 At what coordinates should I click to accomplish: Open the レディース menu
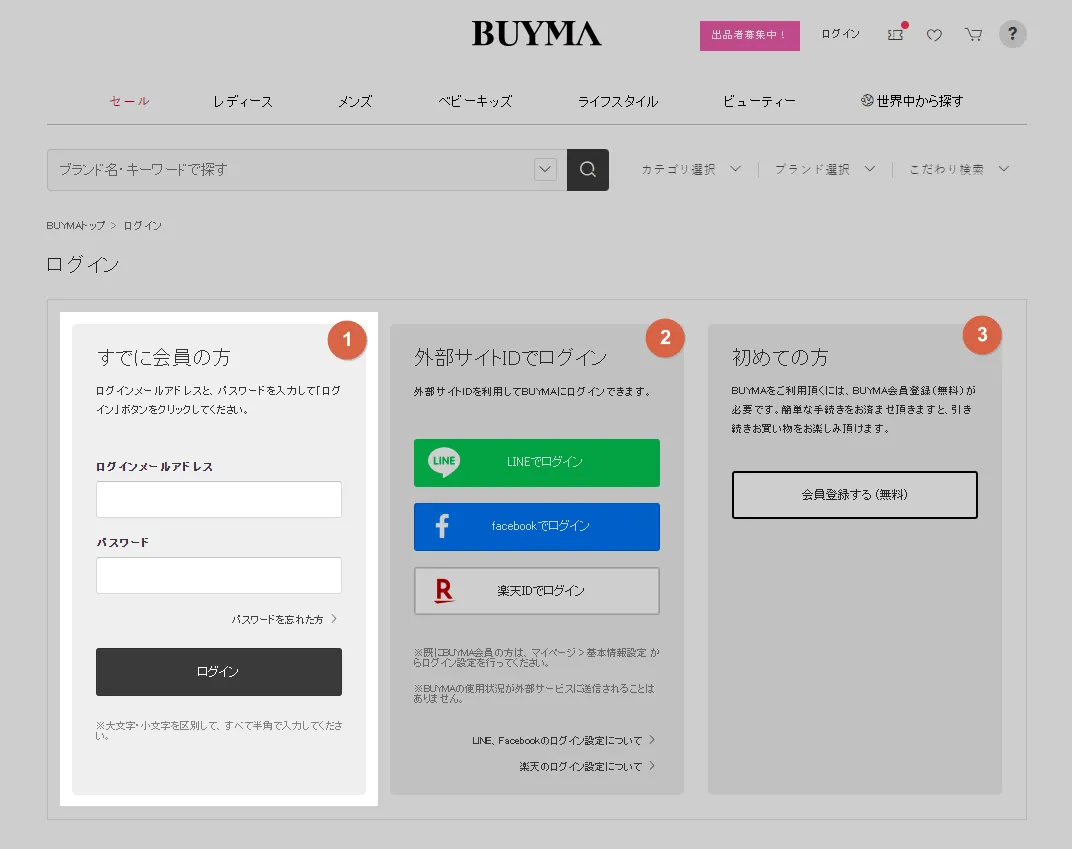click(243, 101)
